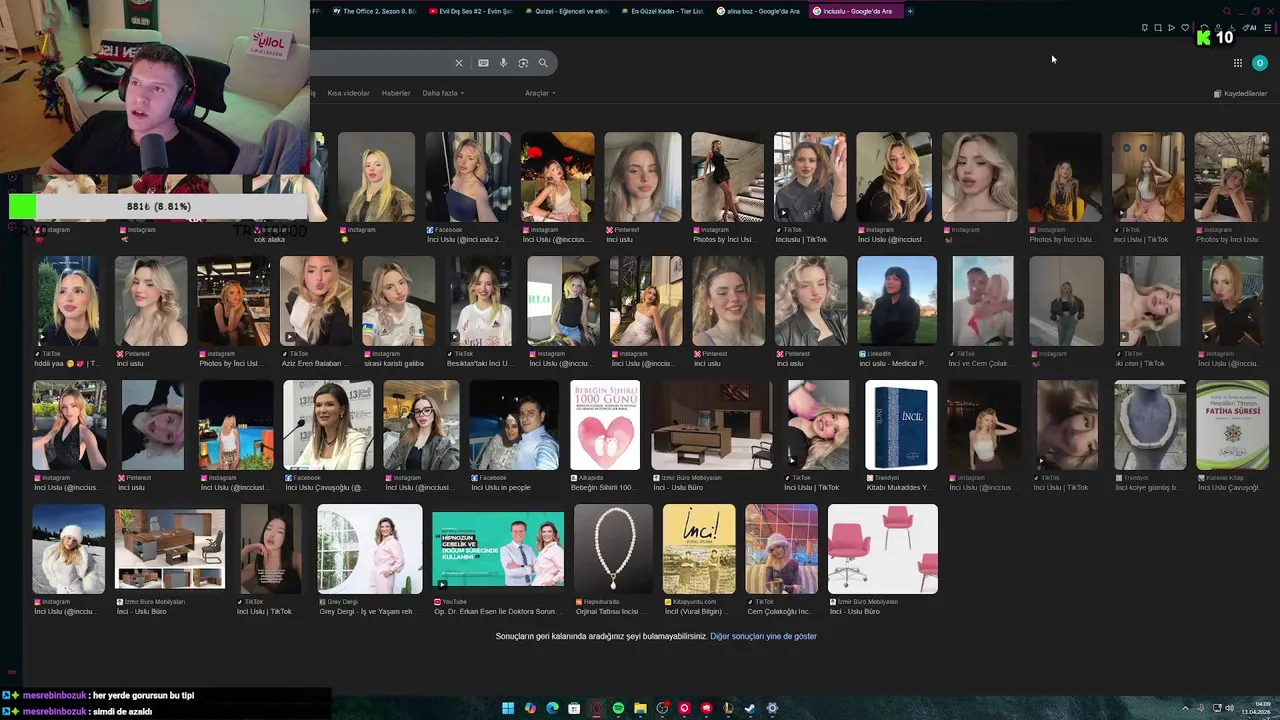Open the office desk Uslu Büro image in bottom row
The width and height of the screenshot is (1280, 720).
170,549
